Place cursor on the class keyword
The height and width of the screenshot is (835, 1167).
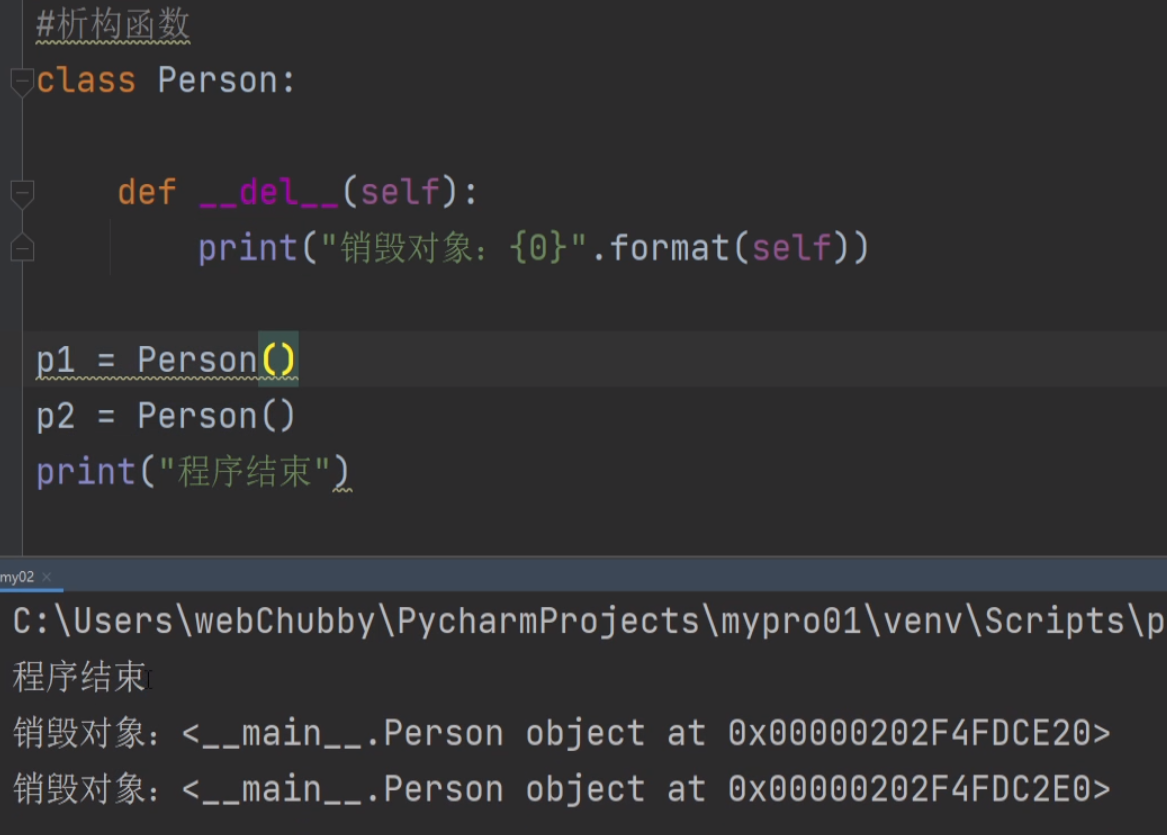coord(86,80)
